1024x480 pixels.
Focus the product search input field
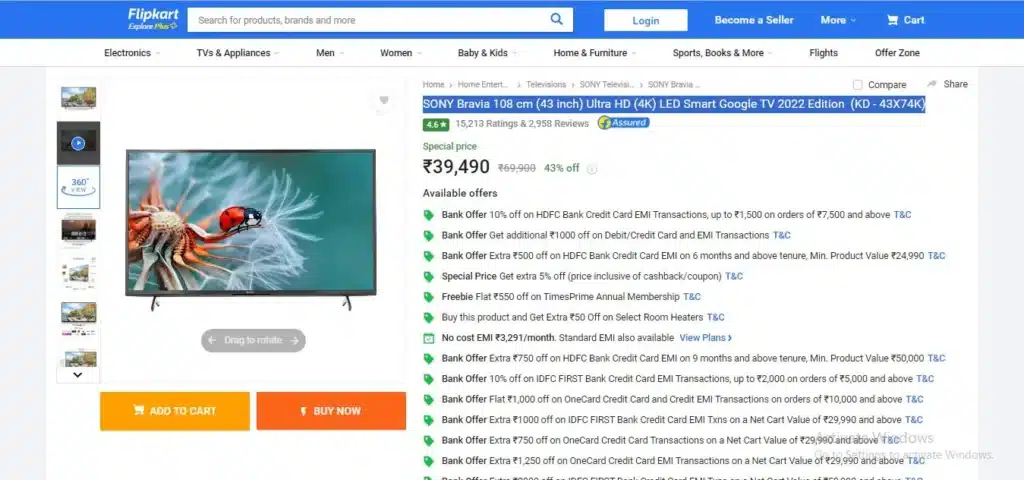click(366, 20)
